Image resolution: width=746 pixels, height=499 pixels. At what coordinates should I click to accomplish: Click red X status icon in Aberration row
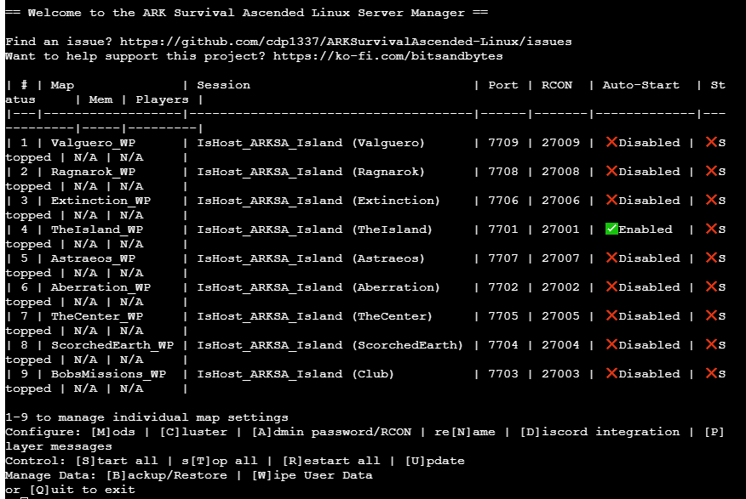click(711, 288)
